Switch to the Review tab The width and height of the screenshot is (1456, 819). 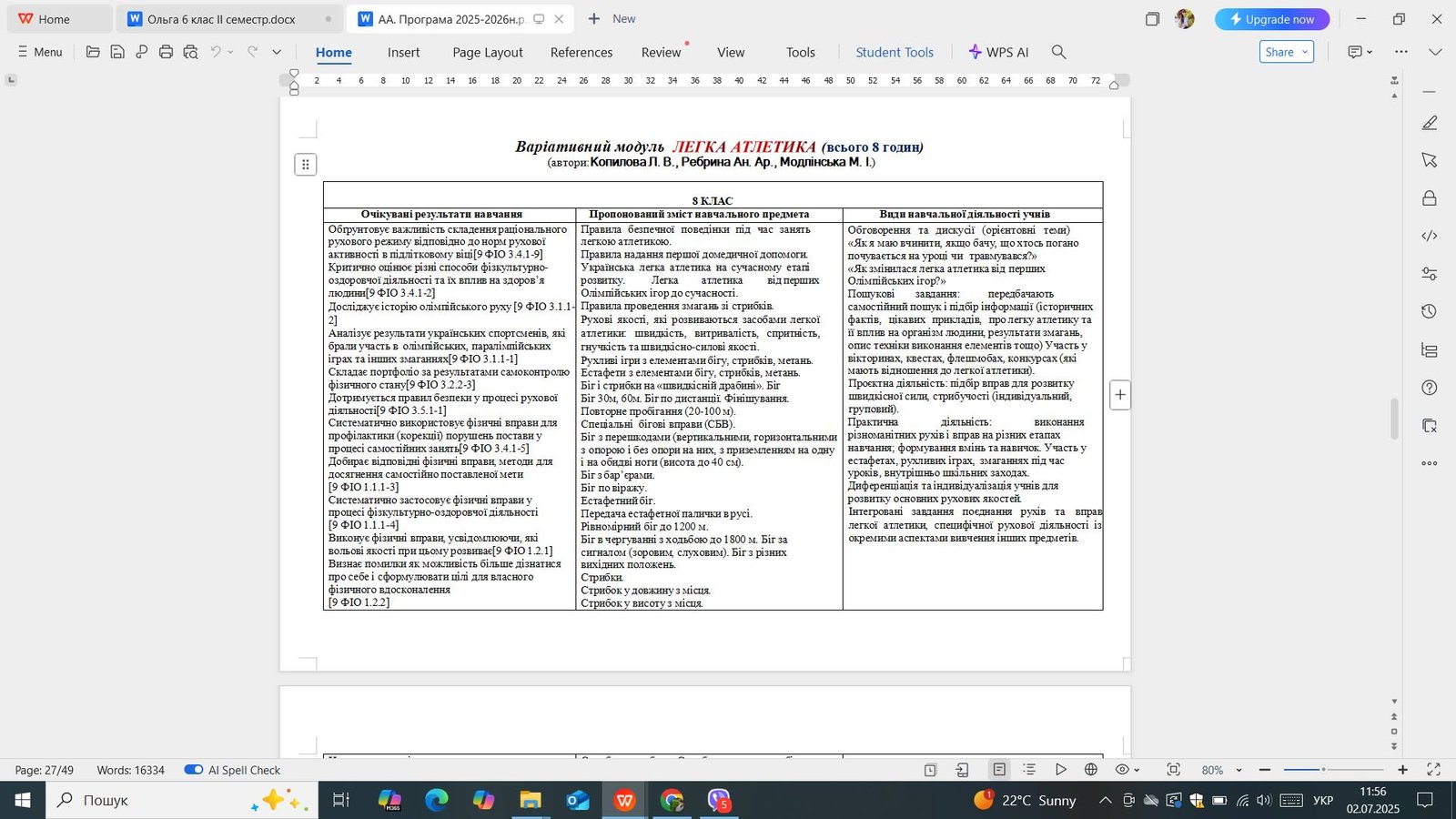coord(661,52)
